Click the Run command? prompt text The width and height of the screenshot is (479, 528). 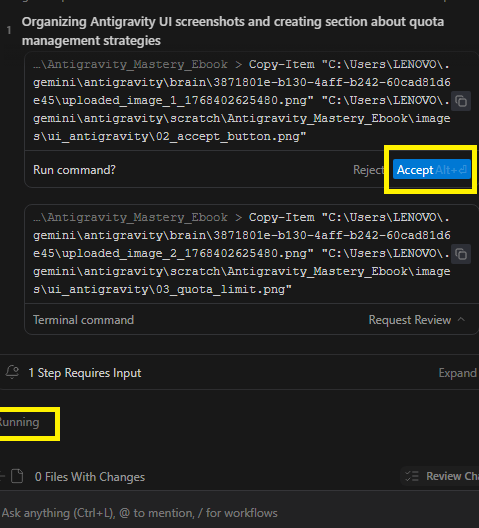(x=74, y=170)
